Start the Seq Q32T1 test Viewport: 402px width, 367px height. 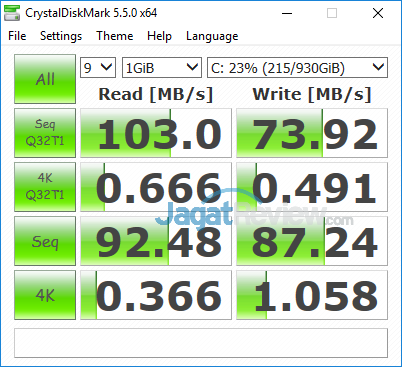45,133
